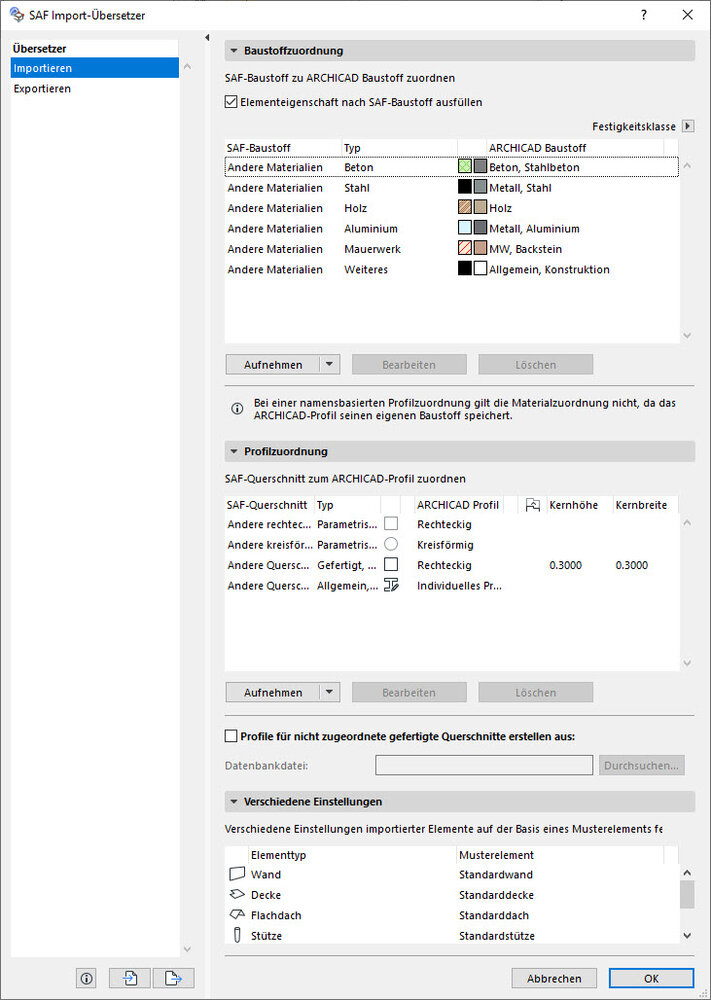This screenshot has height=1000, width=711.
Task: Click the Flachdach element type icon
Action: pos(237,915)
